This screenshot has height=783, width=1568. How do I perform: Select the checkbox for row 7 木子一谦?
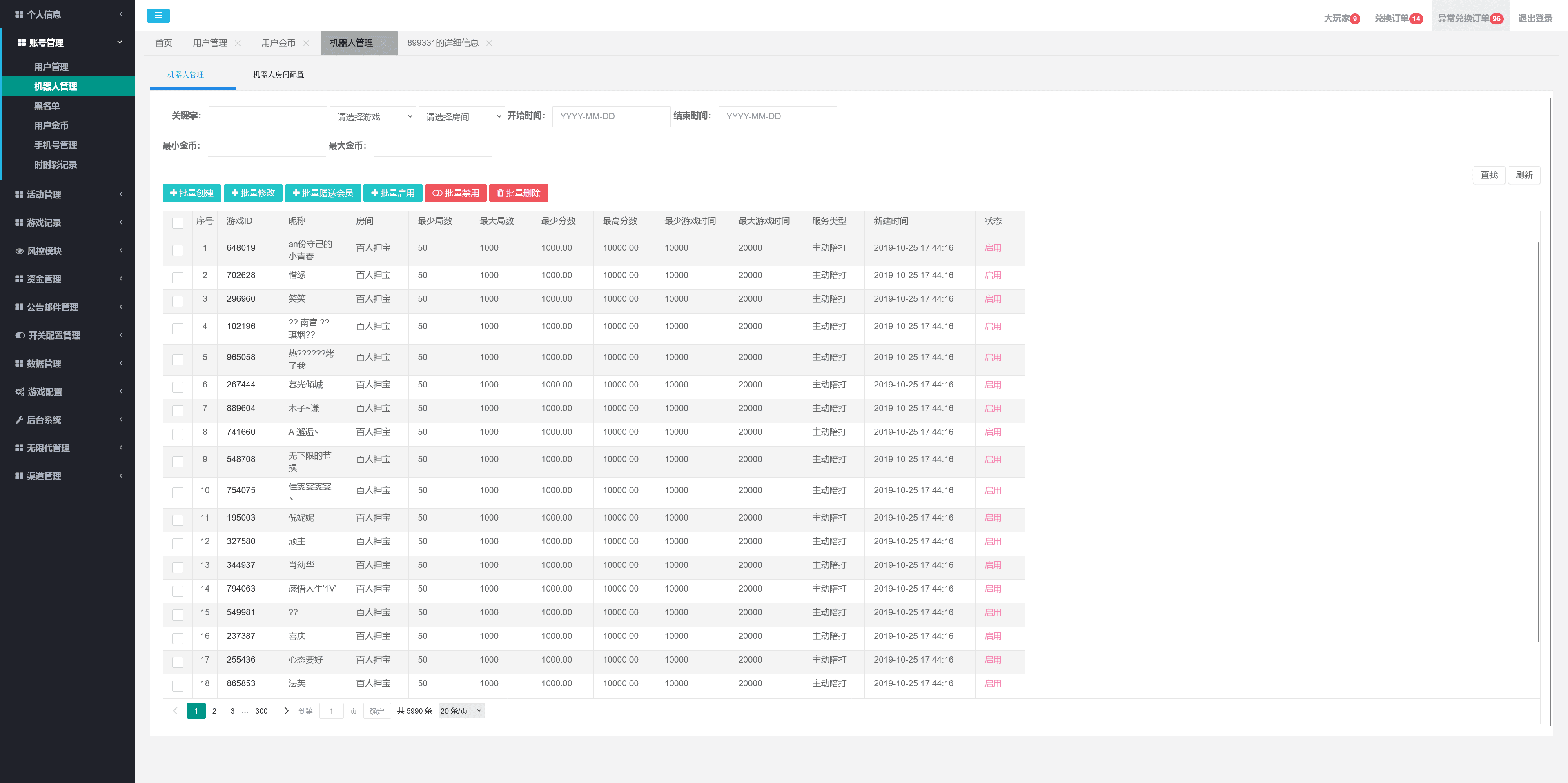click(178, 411)
